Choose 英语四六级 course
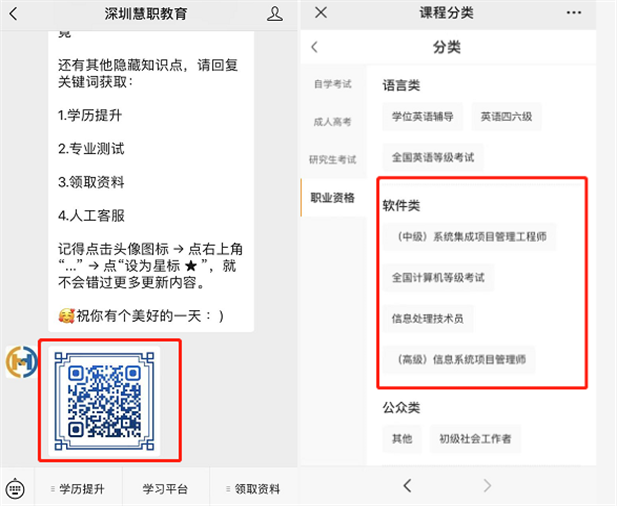617x506 pixels. [x=506, y=116]
